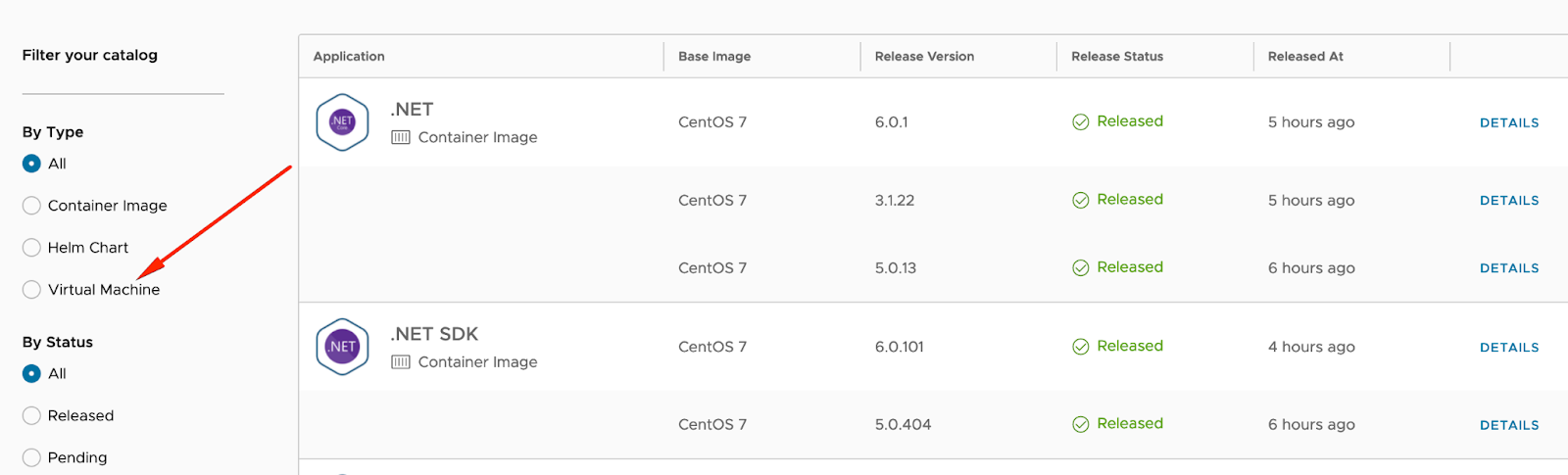Select the Helm Chart type filter
Viewport: 1568px width, 475px height.
coord(31,248)
